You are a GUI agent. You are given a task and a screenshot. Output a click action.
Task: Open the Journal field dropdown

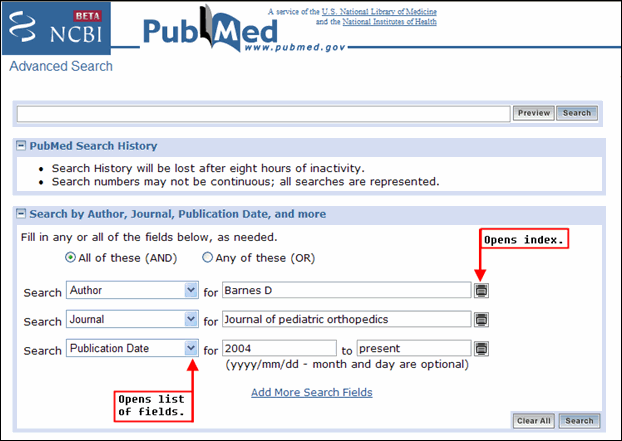click(132, 319)
